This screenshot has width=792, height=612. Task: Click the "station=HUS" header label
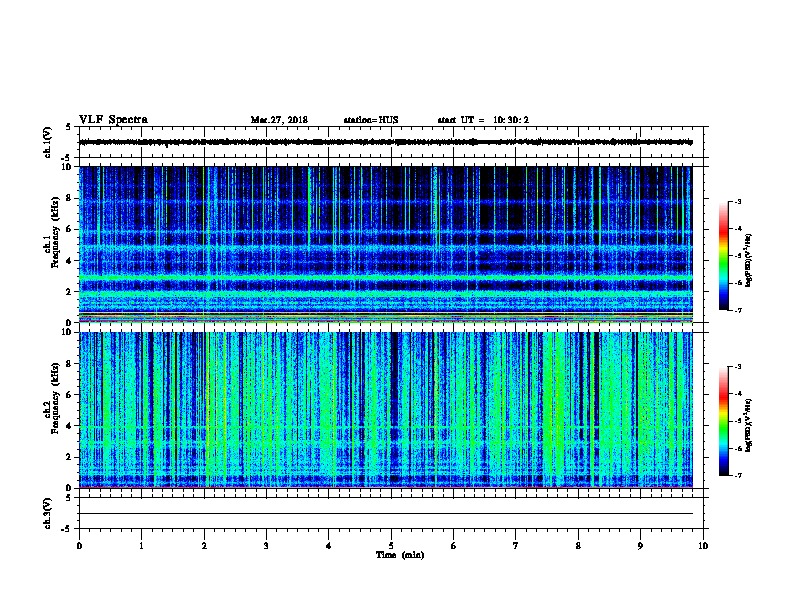coord(371,120)
